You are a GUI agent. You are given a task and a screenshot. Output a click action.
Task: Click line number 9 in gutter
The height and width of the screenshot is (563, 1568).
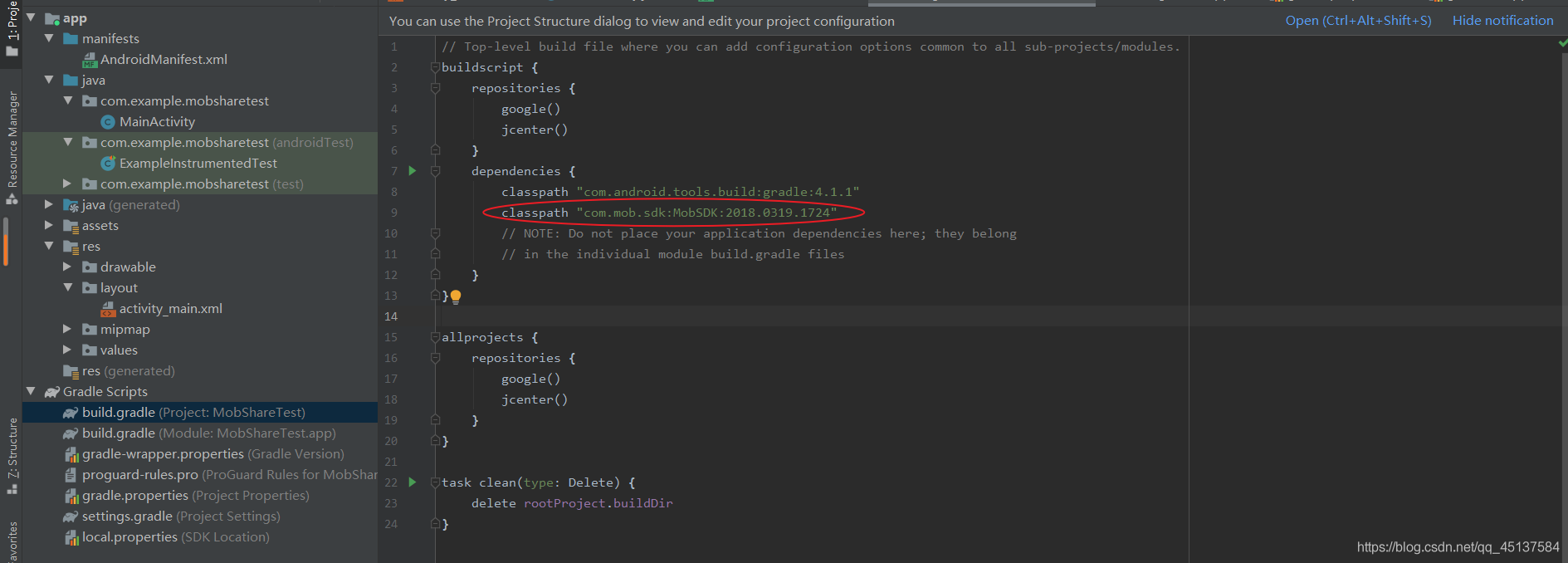393,213
